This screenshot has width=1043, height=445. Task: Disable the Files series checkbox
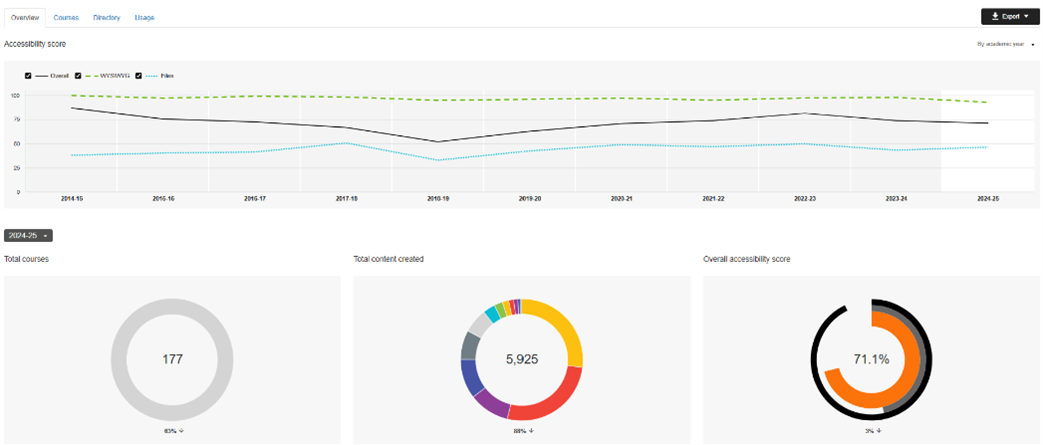[x=138, y=75]
